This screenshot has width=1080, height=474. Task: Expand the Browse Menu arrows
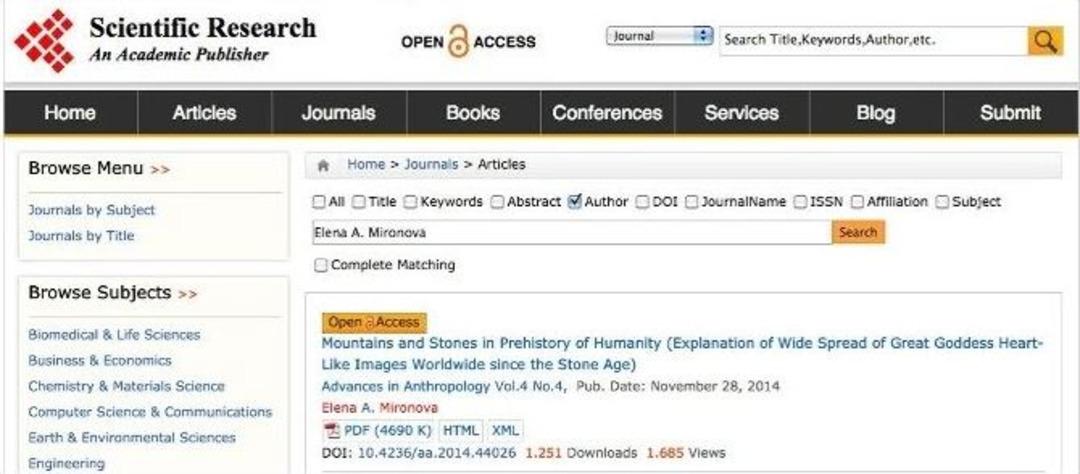pos(160,169)
